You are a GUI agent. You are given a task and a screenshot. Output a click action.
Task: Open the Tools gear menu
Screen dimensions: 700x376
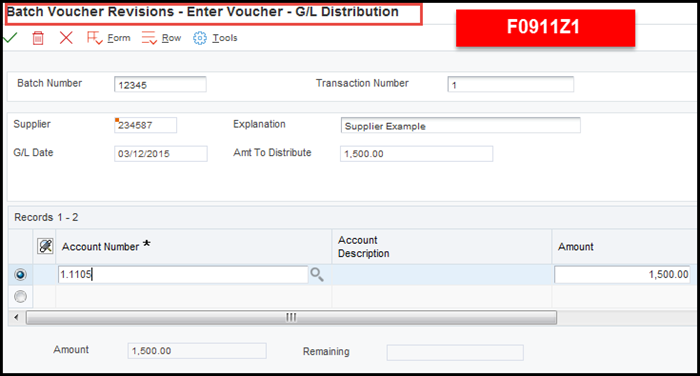click(x=215, y=38)
